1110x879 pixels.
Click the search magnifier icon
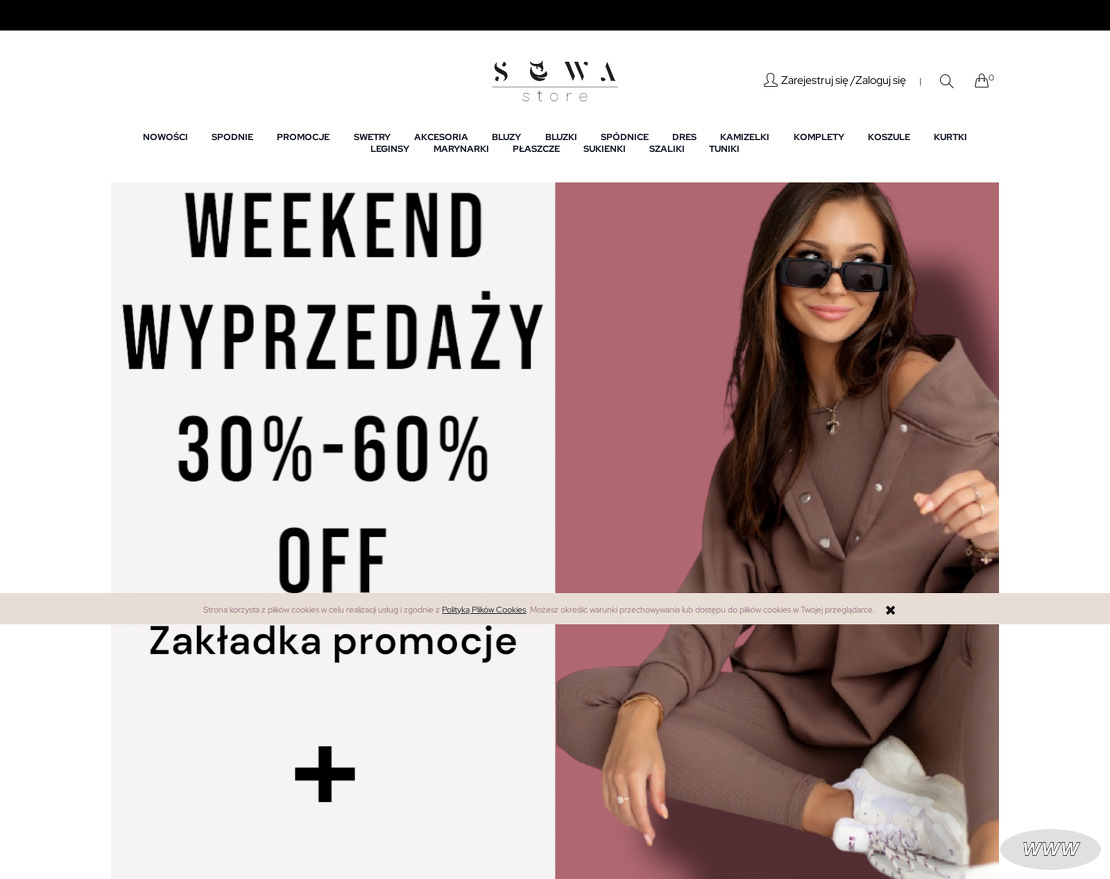pyautogui.click(x=946, y=81)
